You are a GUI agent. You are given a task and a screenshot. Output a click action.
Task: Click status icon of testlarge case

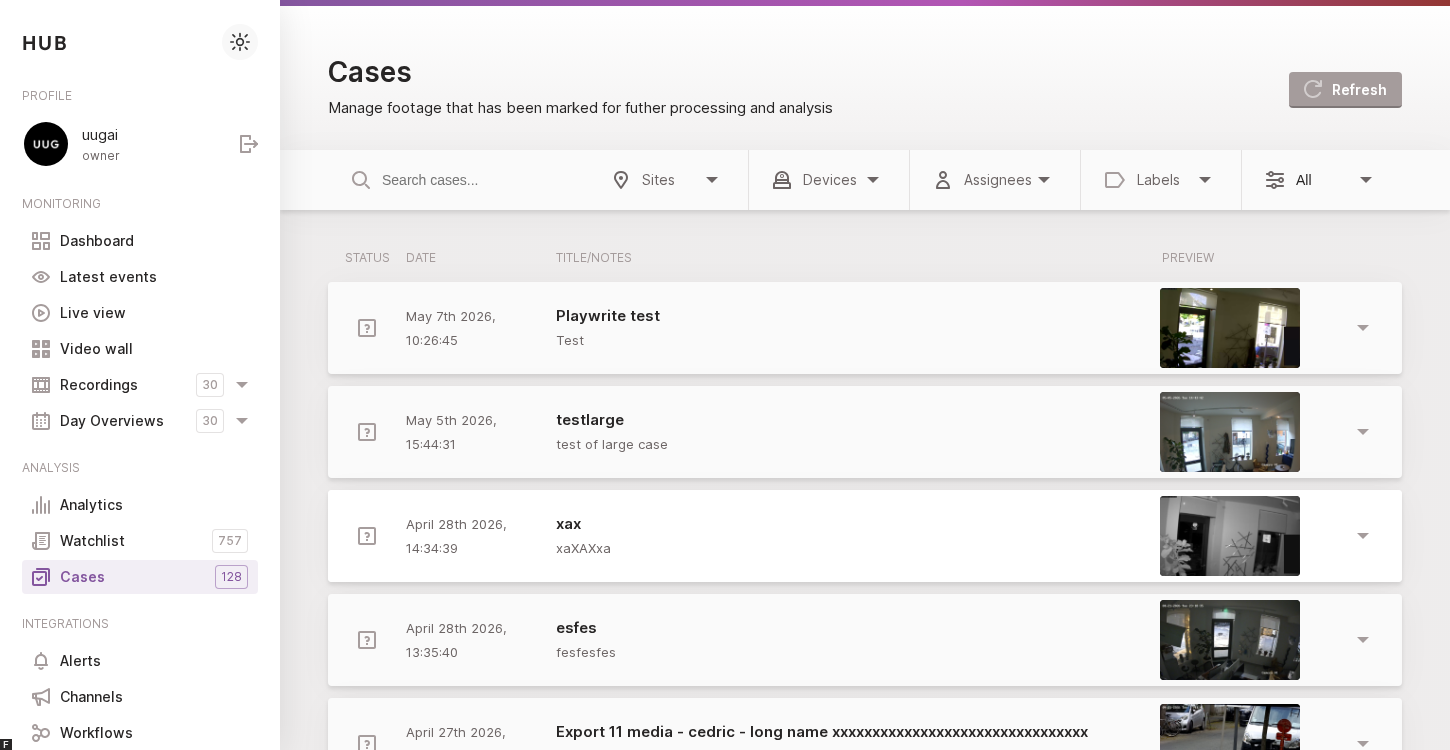click(x=367, y=432)
